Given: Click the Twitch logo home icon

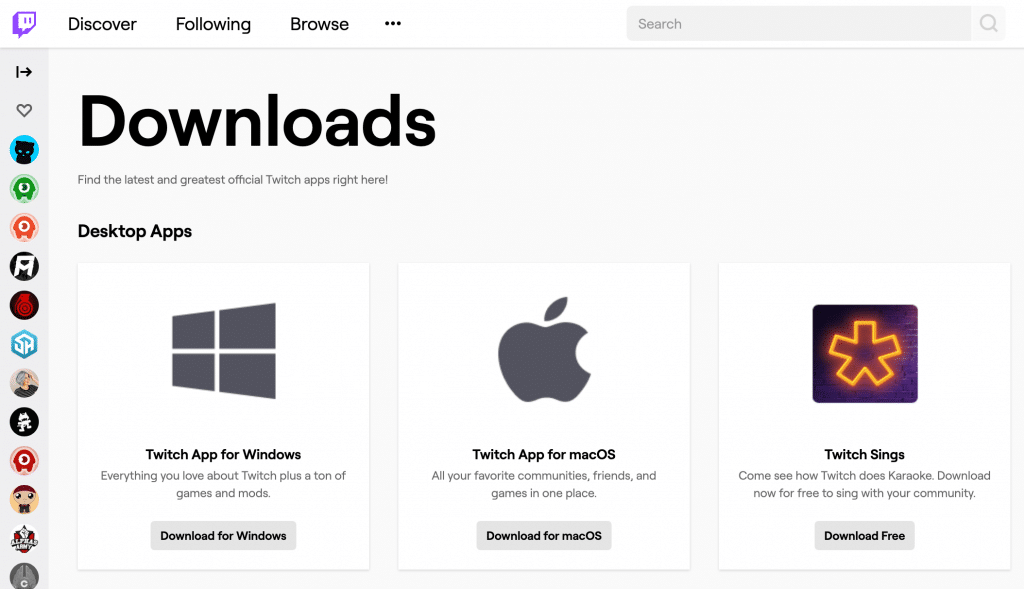Looking at the screenshot, I should 24,24.
